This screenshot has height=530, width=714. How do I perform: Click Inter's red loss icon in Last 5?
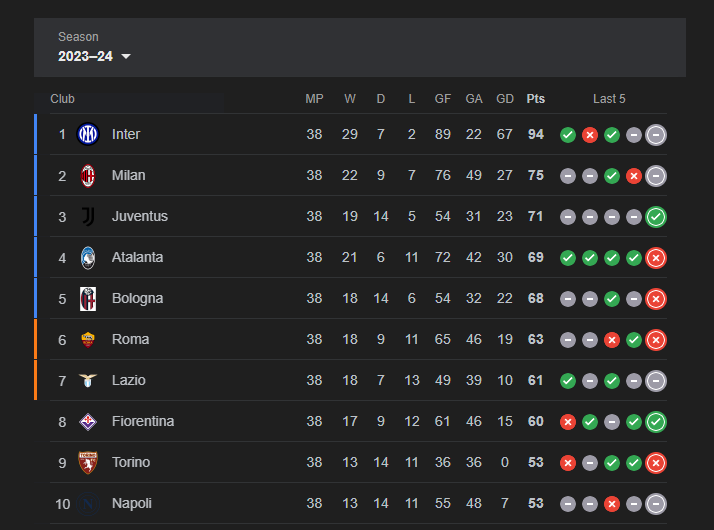click(x=590, y=134)
